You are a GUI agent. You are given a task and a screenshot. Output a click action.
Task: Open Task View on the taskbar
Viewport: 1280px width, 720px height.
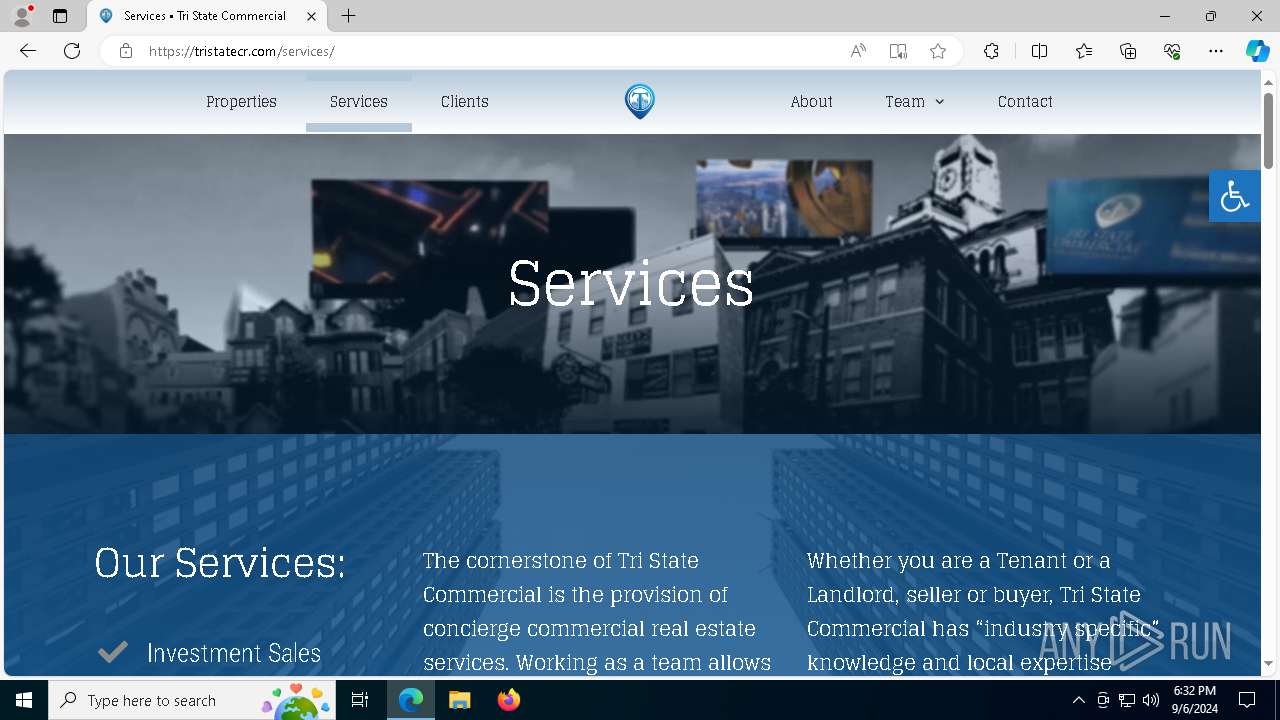point(360,700)
